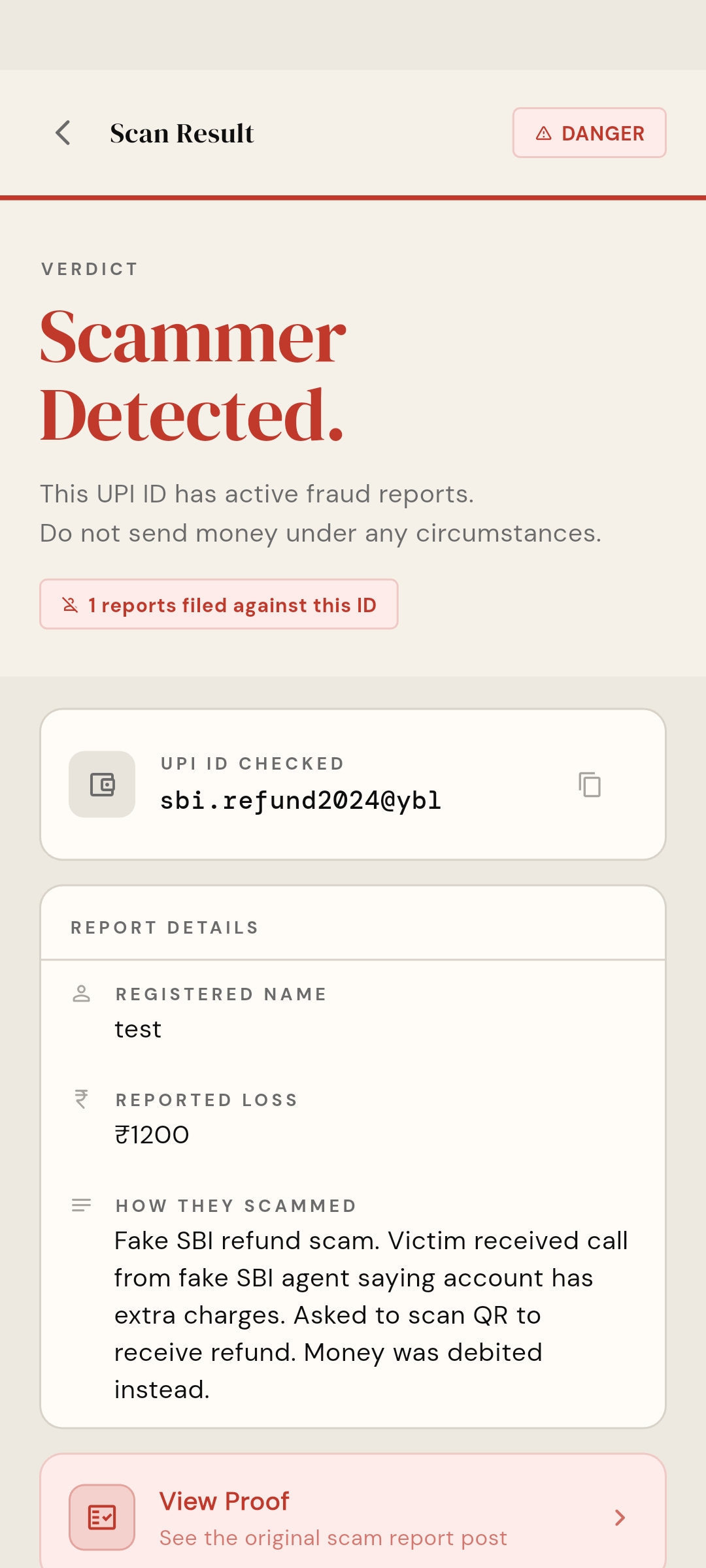Image resolution: width=706 pixels, height=1568 pixels.
Task: Click the Scan Result page title
Action: pyautogui.click(x=182, y=133)
